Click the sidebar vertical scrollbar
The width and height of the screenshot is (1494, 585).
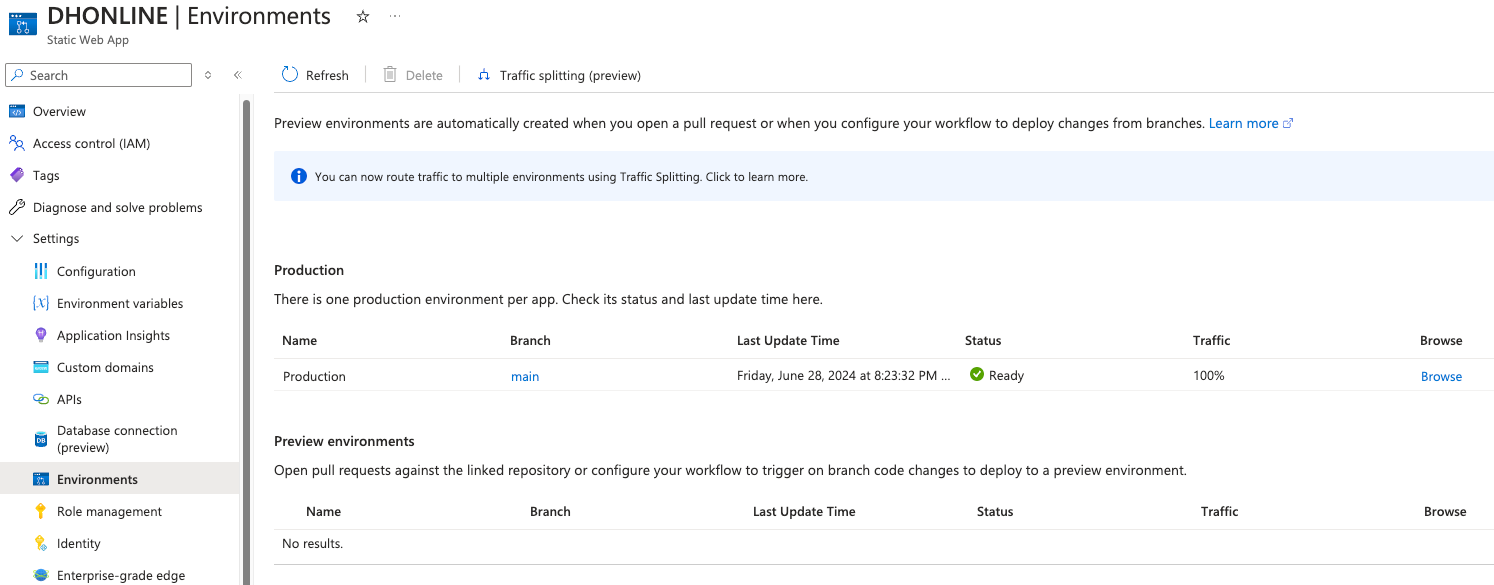(x=246, y=340)
